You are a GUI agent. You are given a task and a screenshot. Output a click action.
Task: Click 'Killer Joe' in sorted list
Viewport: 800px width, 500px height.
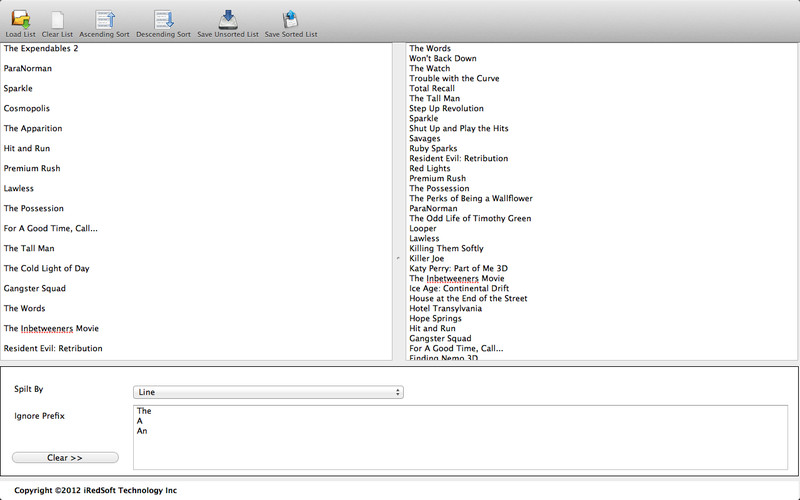tap(427, 258)
